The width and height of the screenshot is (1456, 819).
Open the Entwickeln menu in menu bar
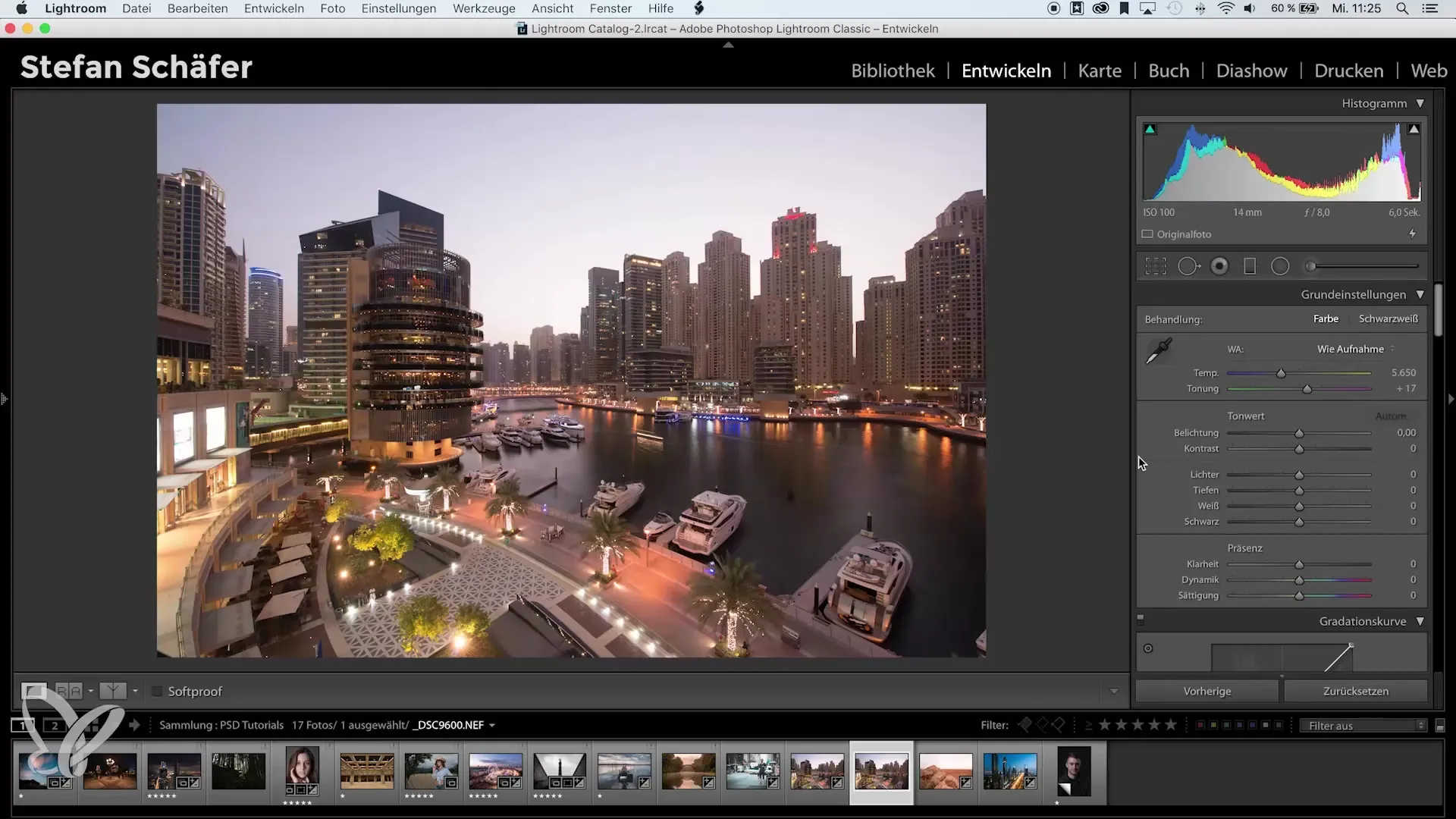(274, 8)
